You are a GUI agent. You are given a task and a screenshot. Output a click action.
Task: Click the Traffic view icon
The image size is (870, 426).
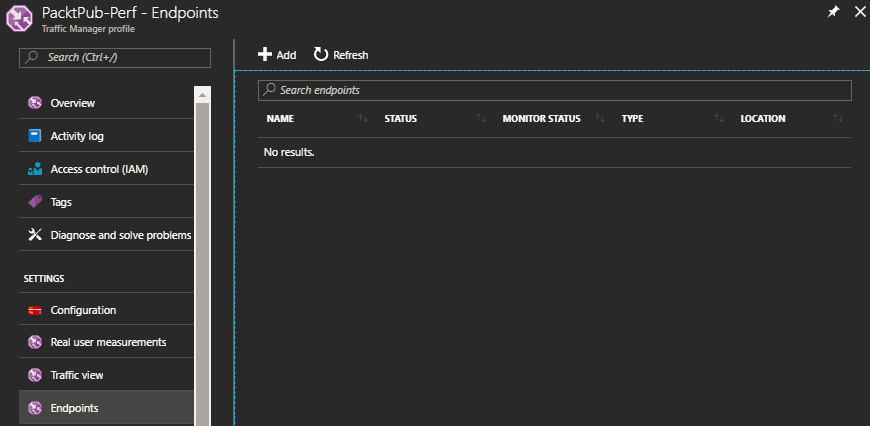(35, 375)
